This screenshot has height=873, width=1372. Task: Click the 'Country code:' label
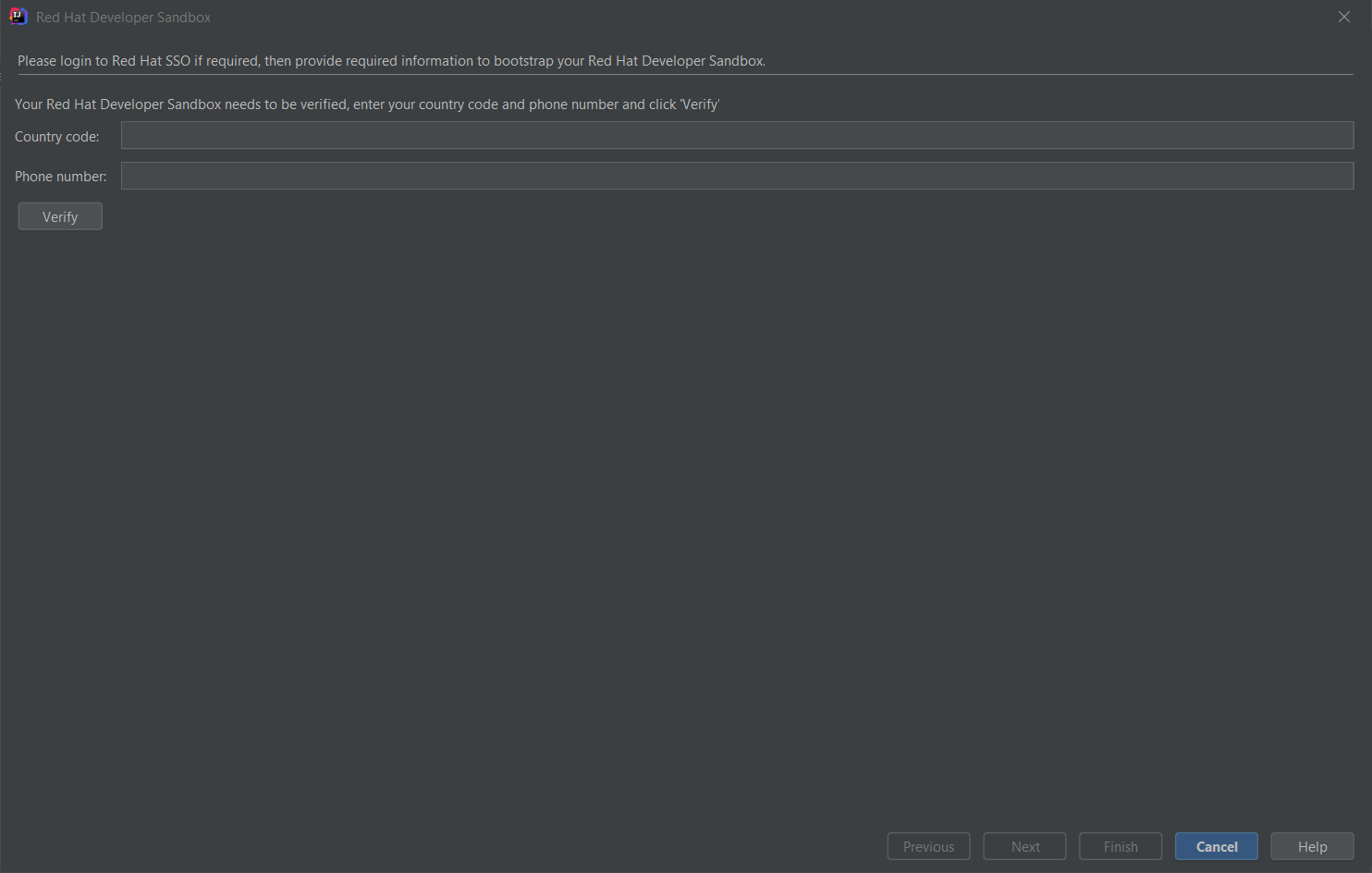coord(57,136)
